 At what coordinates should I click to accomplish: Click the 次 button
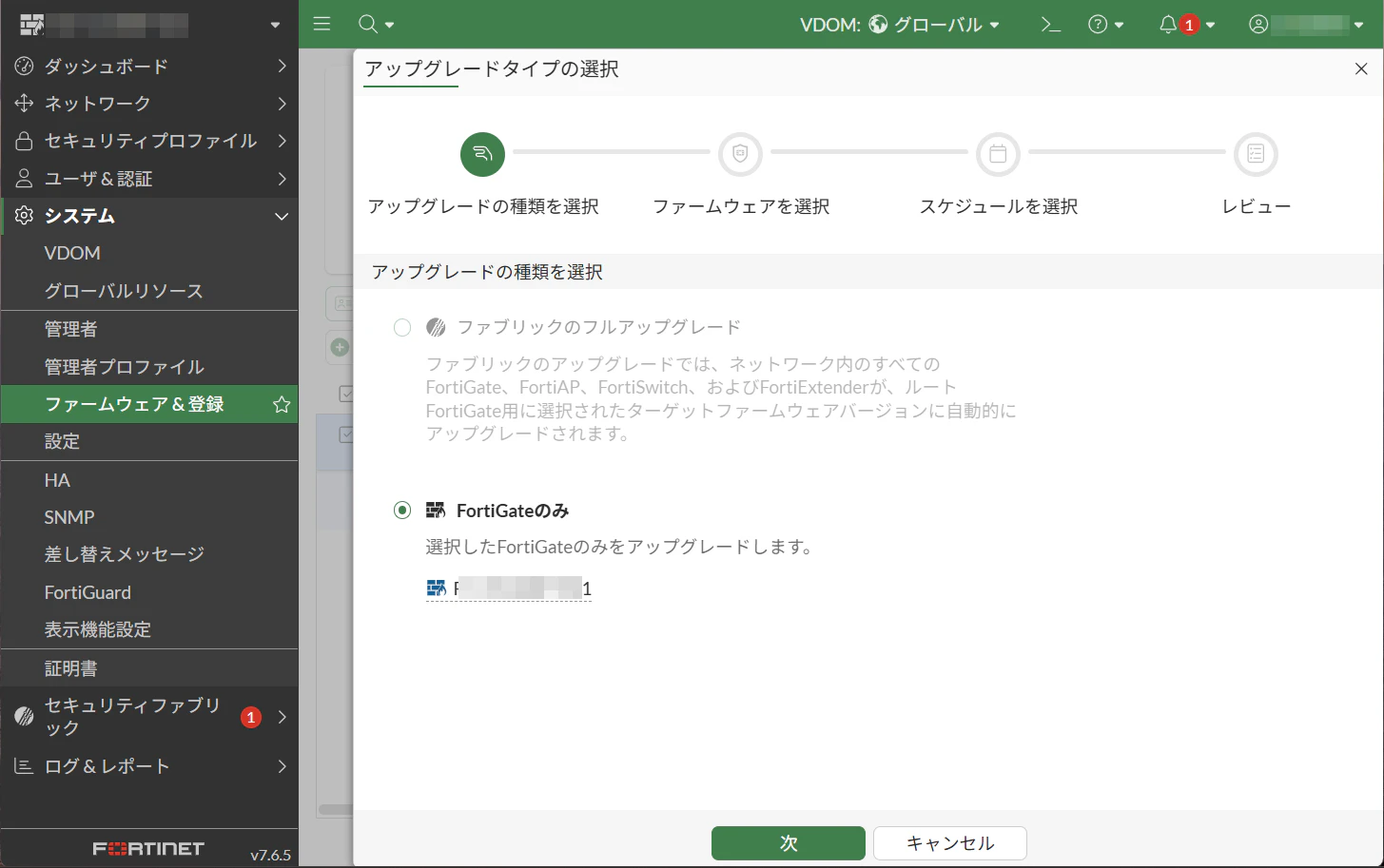788,843
